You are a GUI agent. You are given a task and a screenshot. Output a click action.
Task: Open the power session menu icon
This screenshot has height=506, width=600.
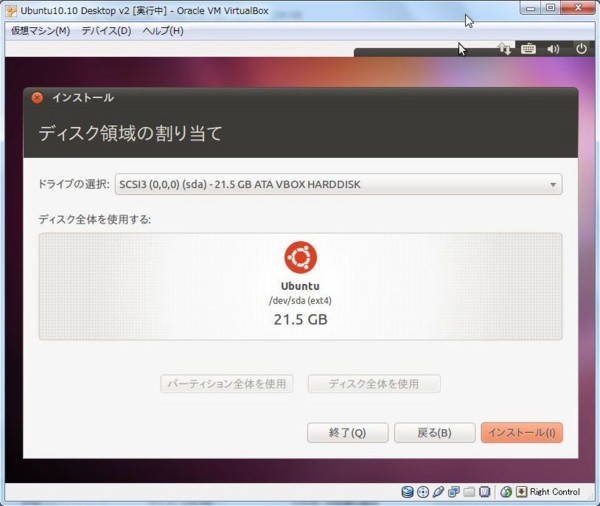pos(581,49)
